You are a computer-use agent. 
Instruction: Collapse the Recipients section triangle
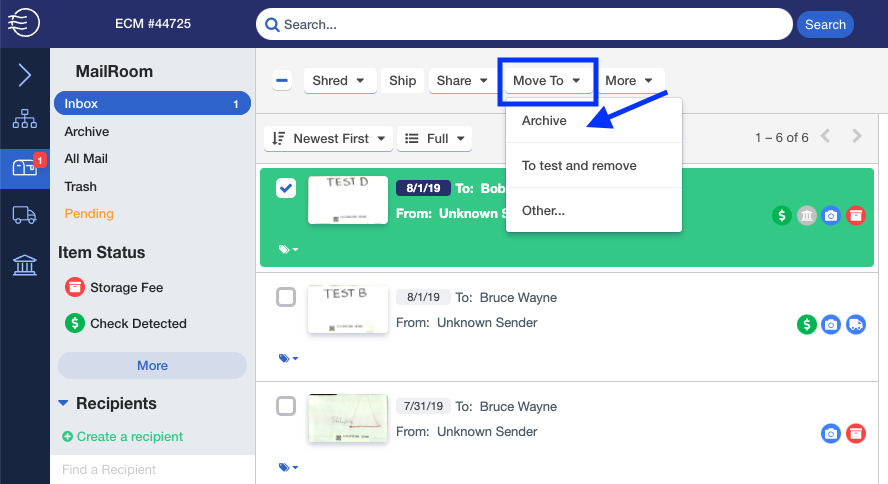63,403
